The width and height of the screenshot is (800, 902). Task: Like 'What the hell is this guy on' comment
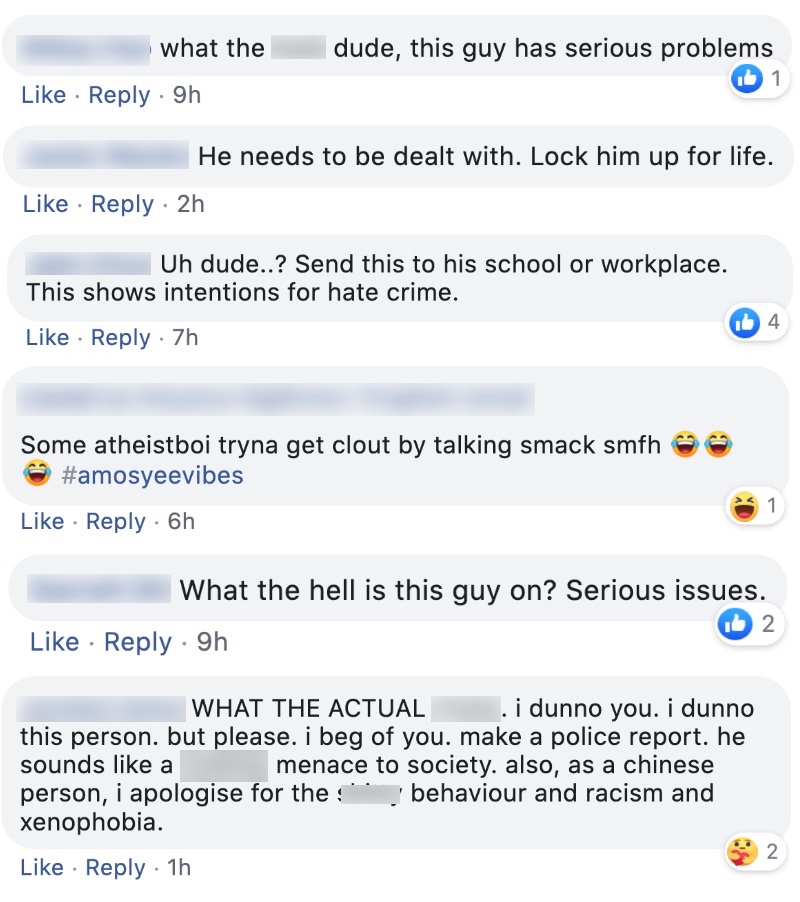pyautogui.click(x=55, y=641)
